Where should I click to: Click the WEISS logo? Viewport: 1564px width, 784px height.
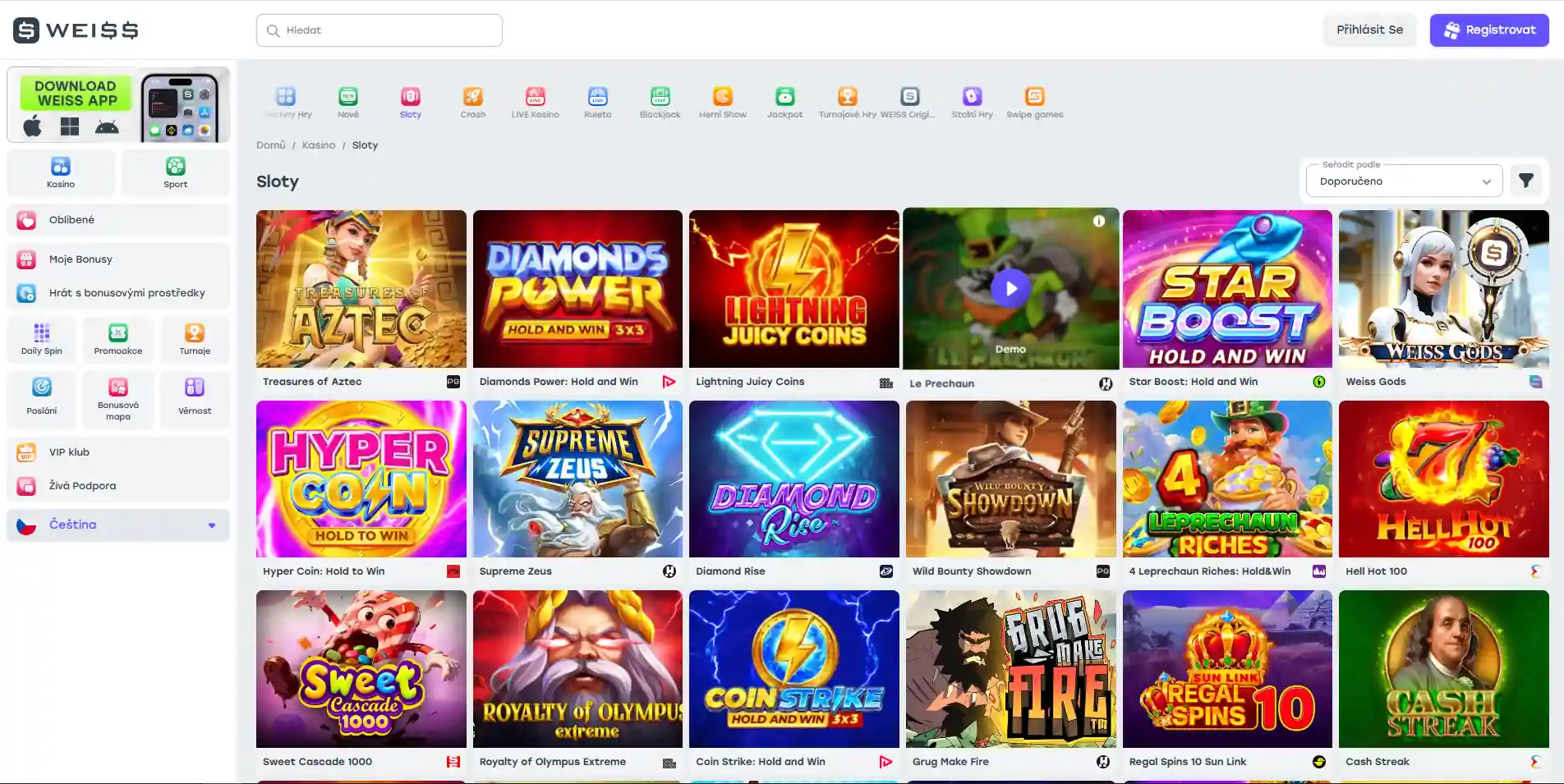76,30
